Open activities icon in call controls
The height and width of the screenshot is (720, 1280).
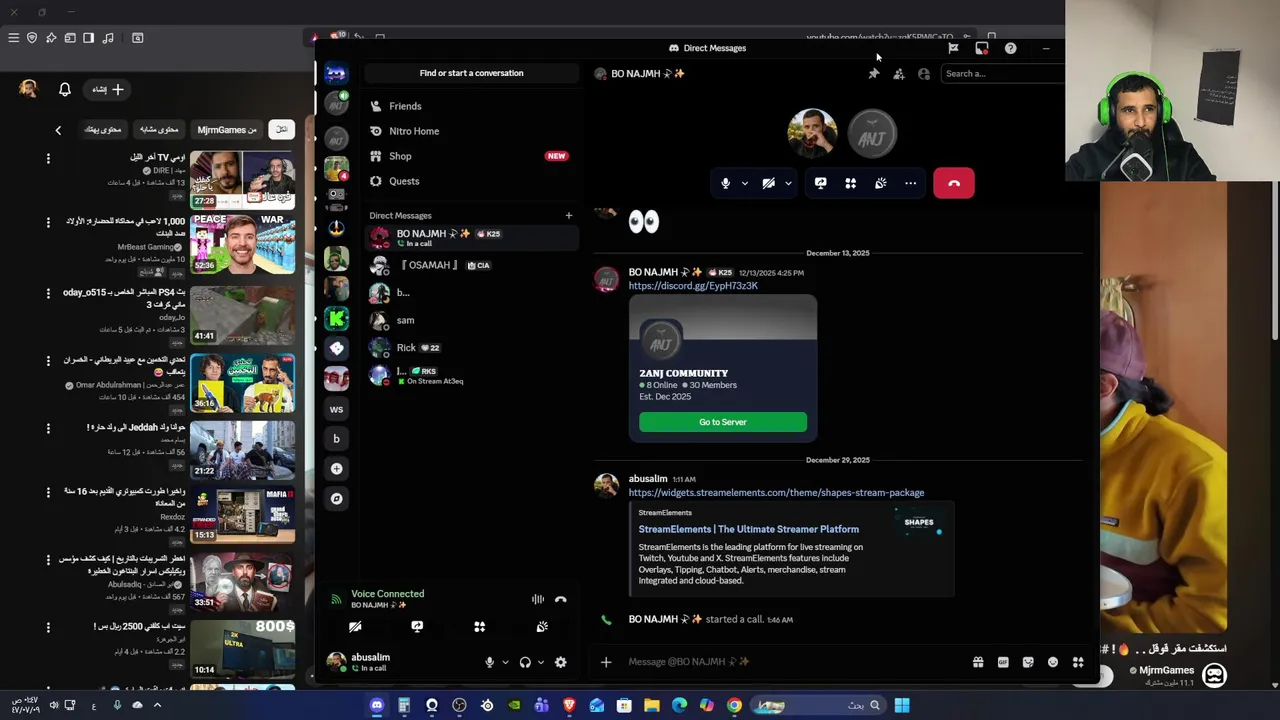coord(851,183)
